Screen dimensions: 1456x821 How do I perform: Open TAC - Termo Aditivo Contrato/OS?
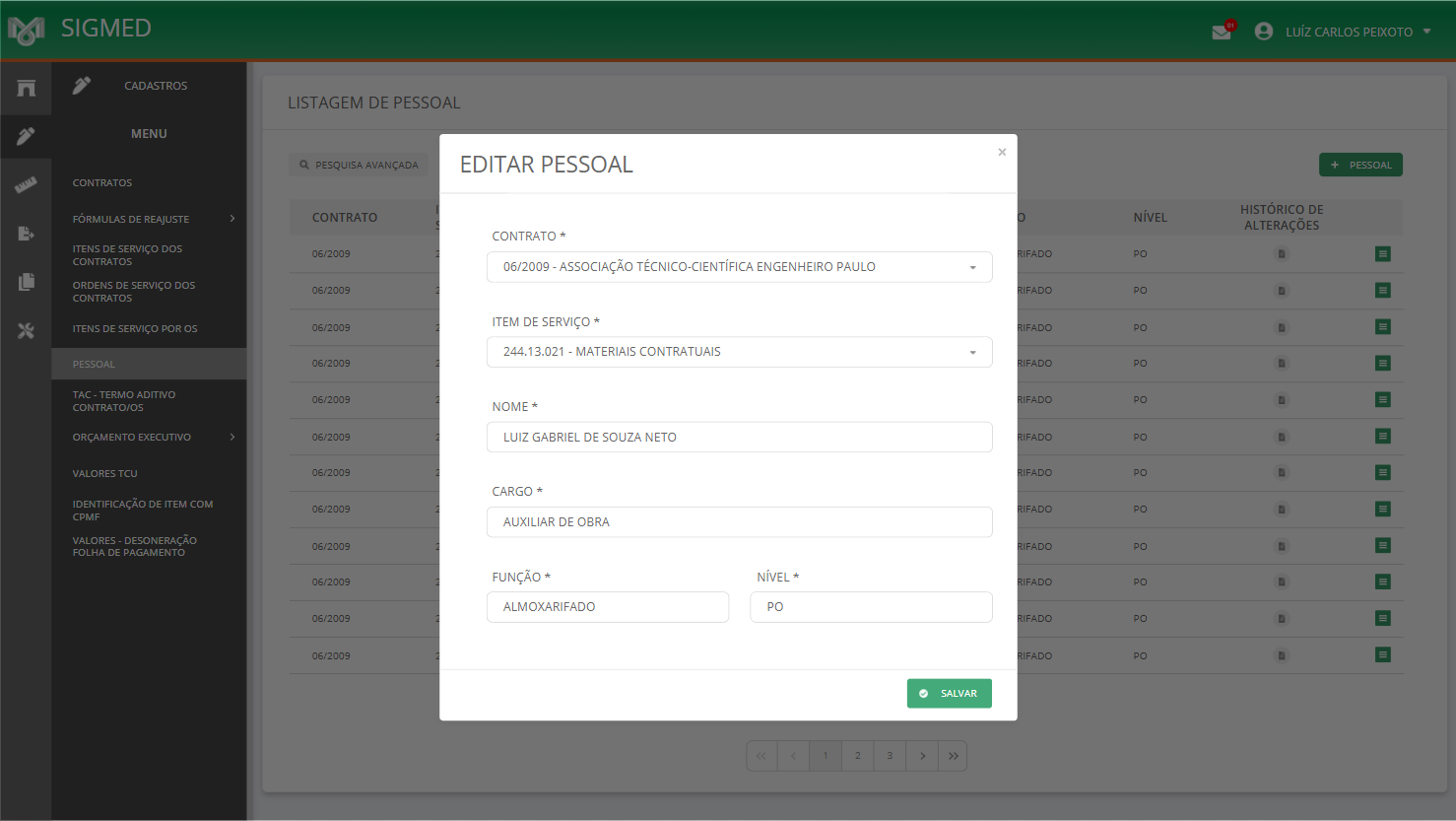pyautogui.click(x=124, y=401)
